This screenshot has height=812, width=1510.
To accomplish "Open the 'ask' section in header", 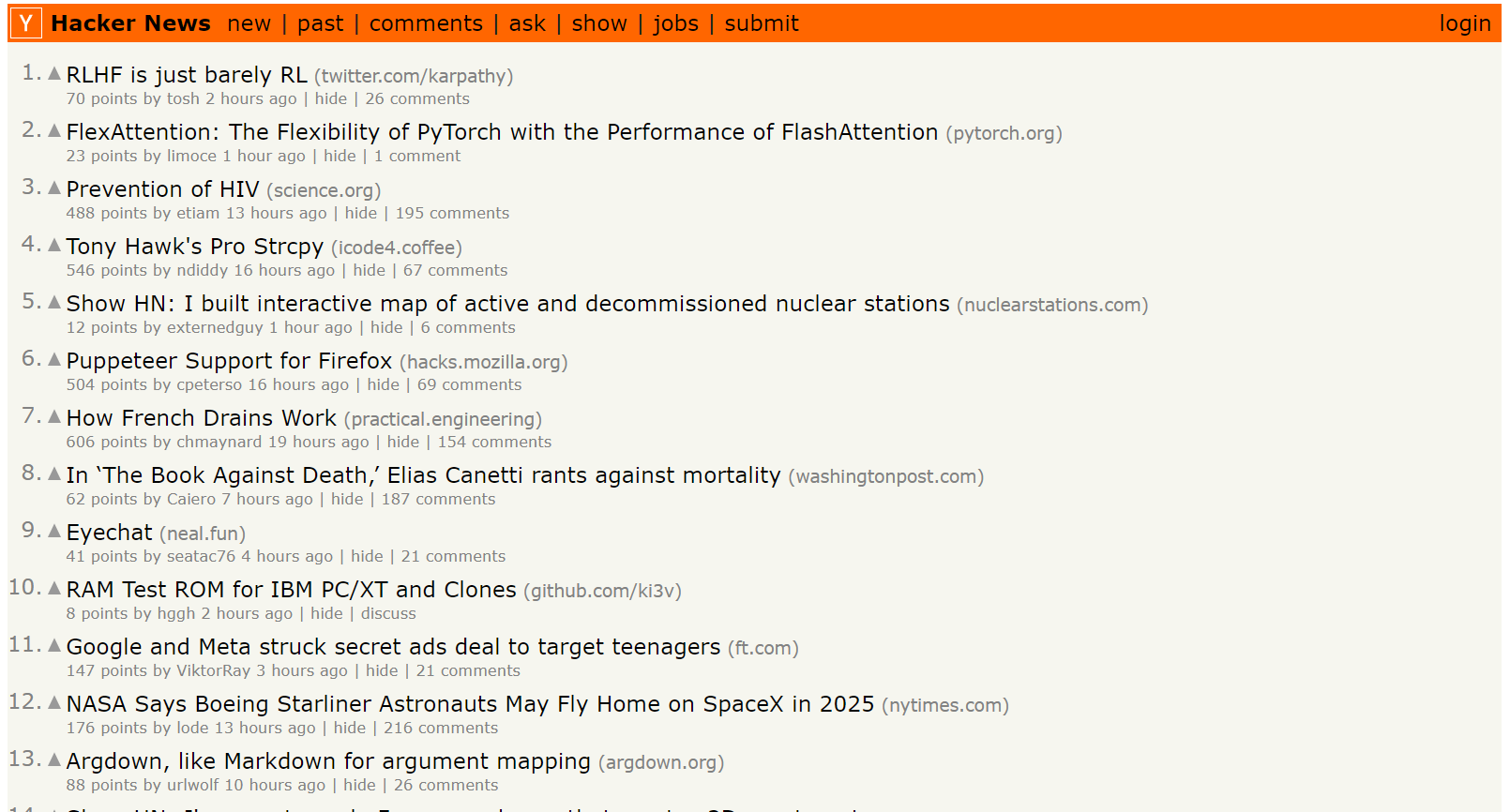I will (527, 23).
